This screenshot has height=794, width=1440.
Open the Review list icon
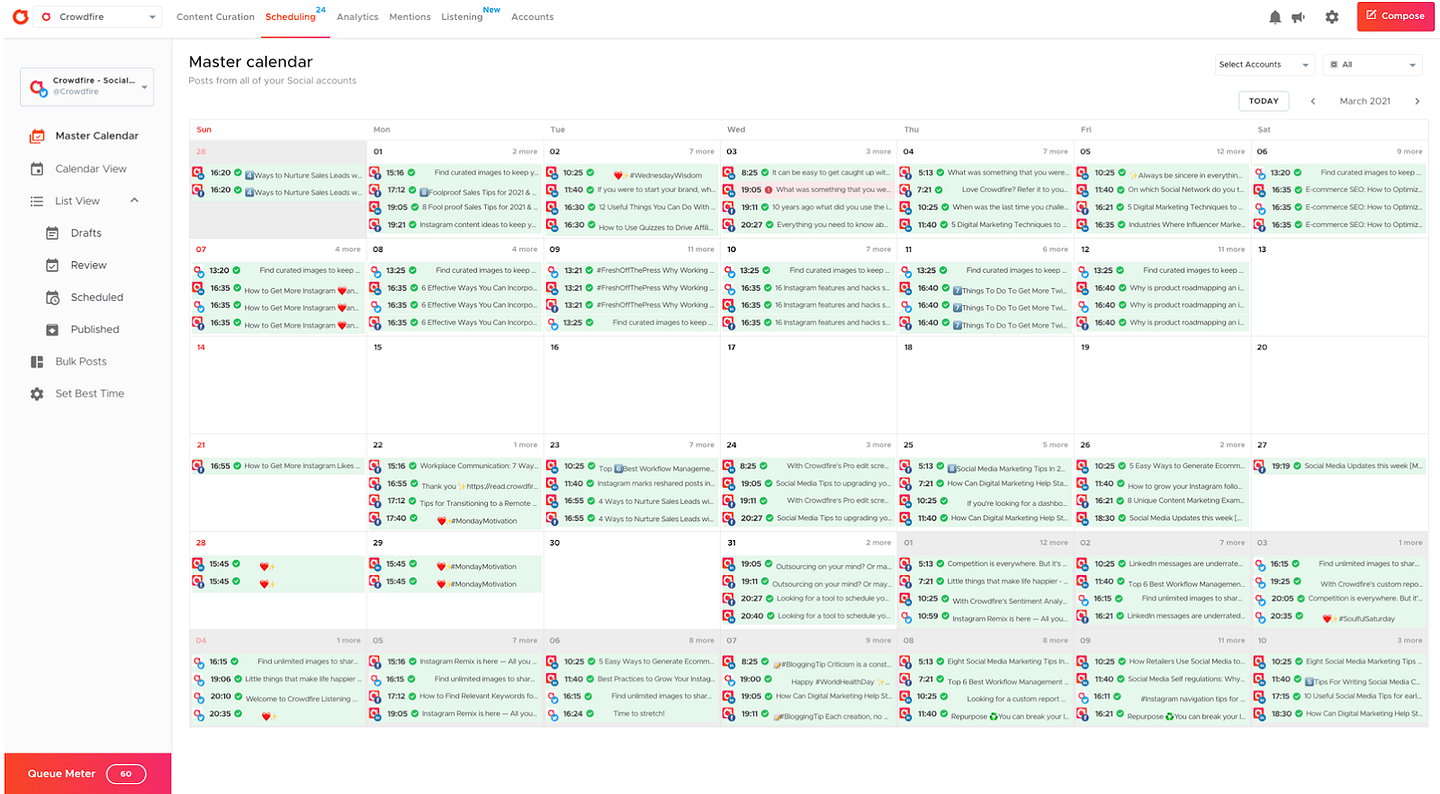53,265
